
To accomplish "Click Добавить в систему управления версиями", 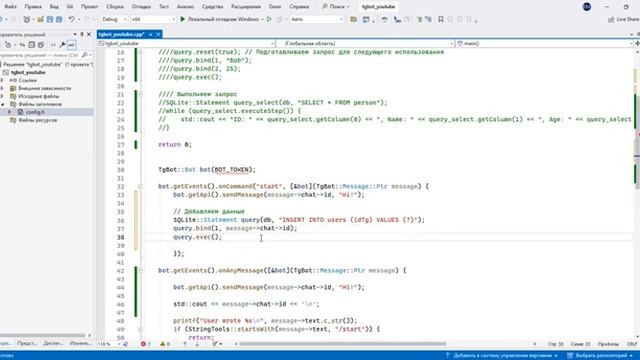I will click(x=502, y=356).
